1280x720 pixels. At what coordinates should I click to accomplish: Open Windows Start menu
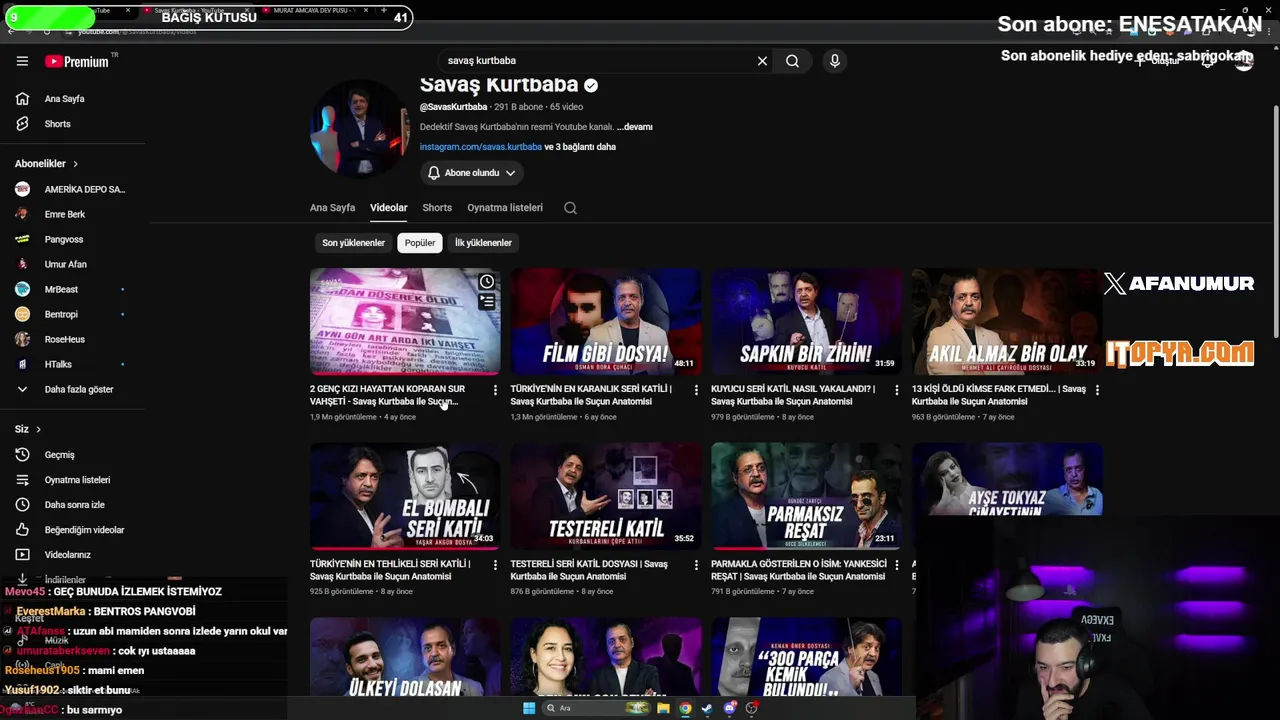tap(529, 708)
